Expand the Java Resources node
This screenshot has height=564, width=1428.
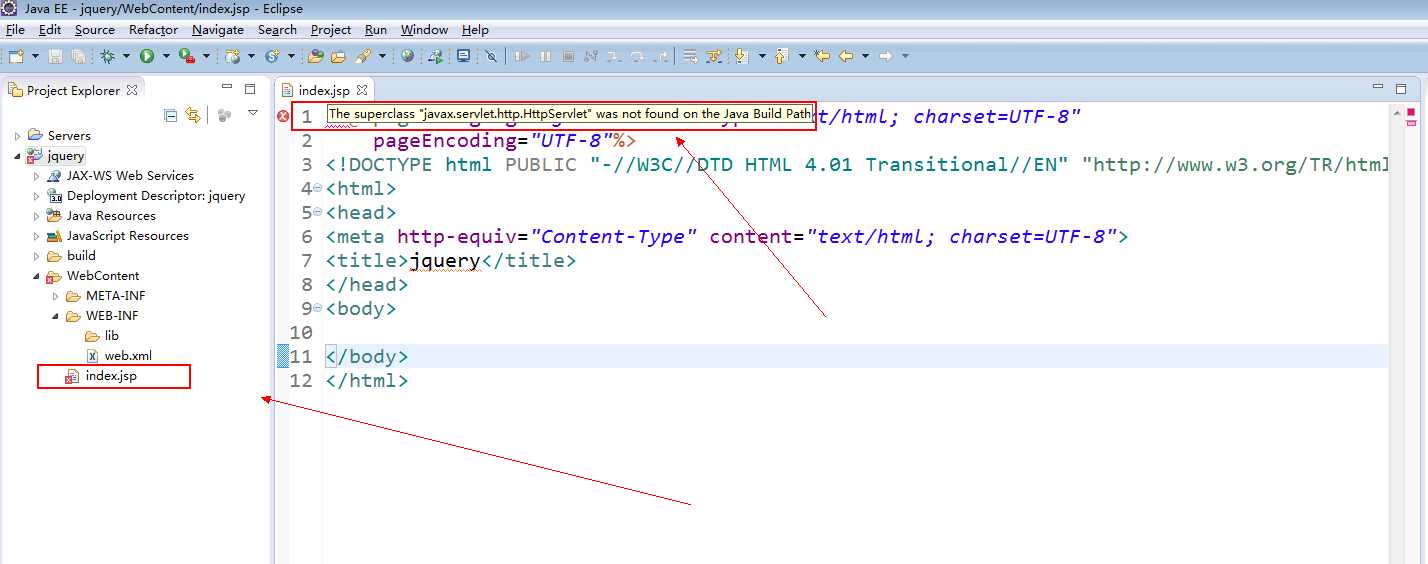(x=37, y=216)
